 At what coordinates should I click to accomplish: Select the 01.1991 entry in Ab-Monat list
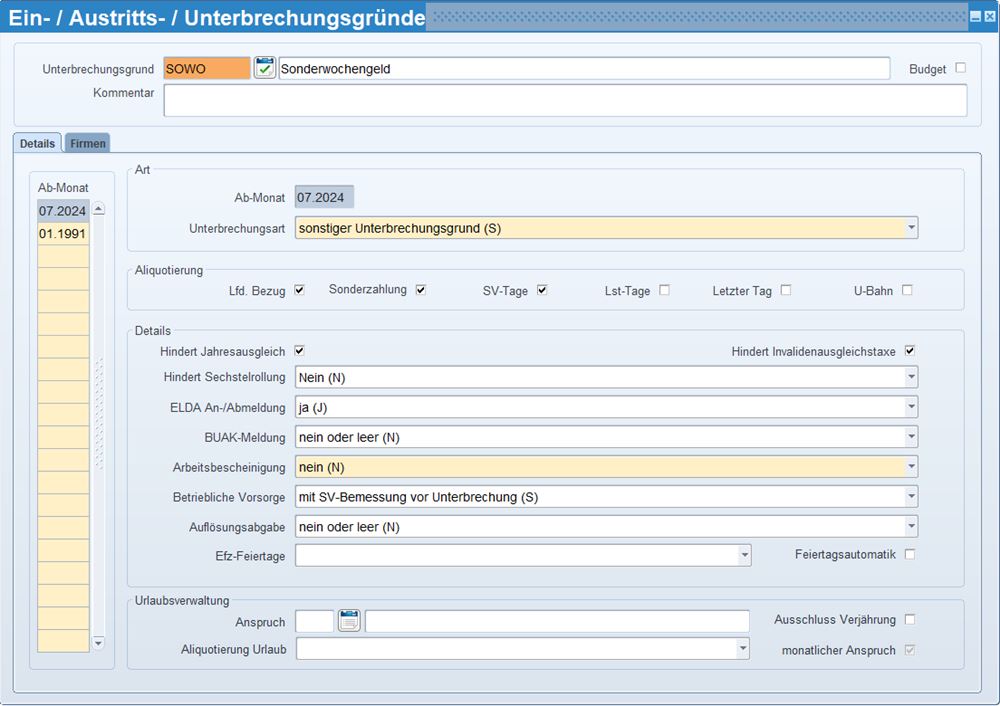[x=62, y=233]
